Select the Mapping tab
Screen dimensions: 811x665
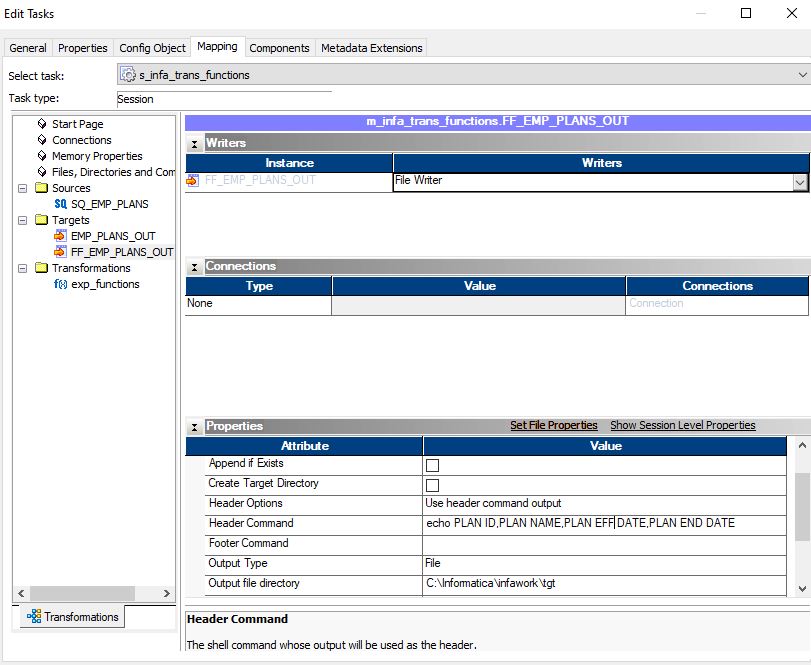click(x=217, y=47)
